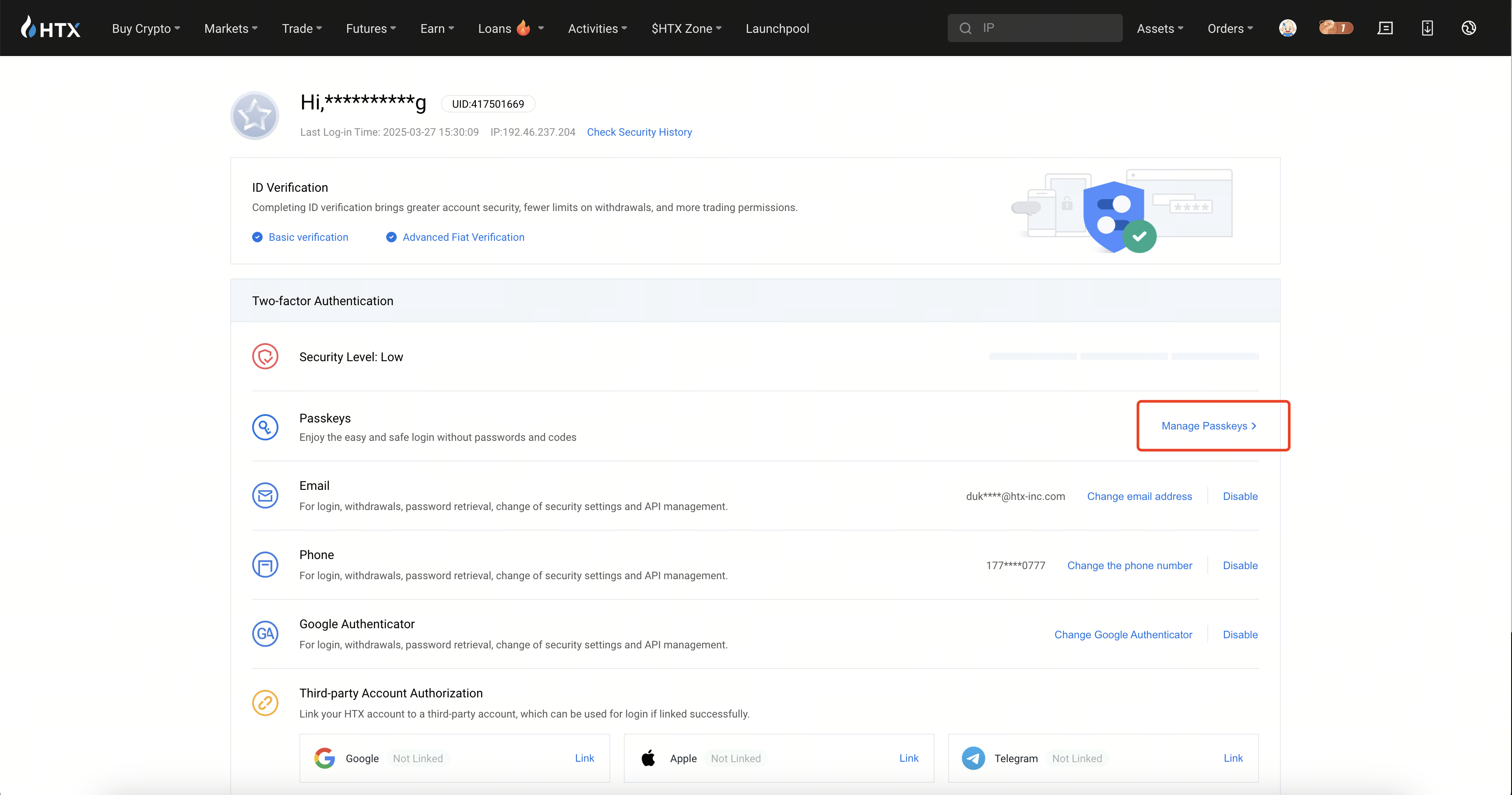This screenshot has width=1512, height=795.
Task: Open Basic verification link
Action: [308, 237]
